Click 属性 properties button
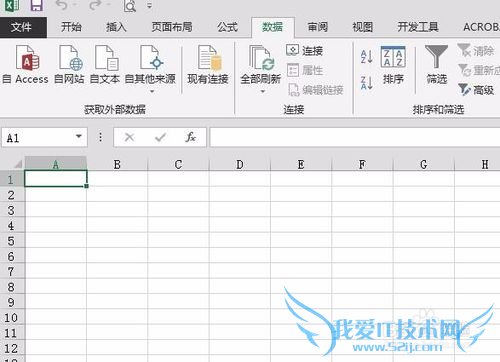 coord(305,70)
